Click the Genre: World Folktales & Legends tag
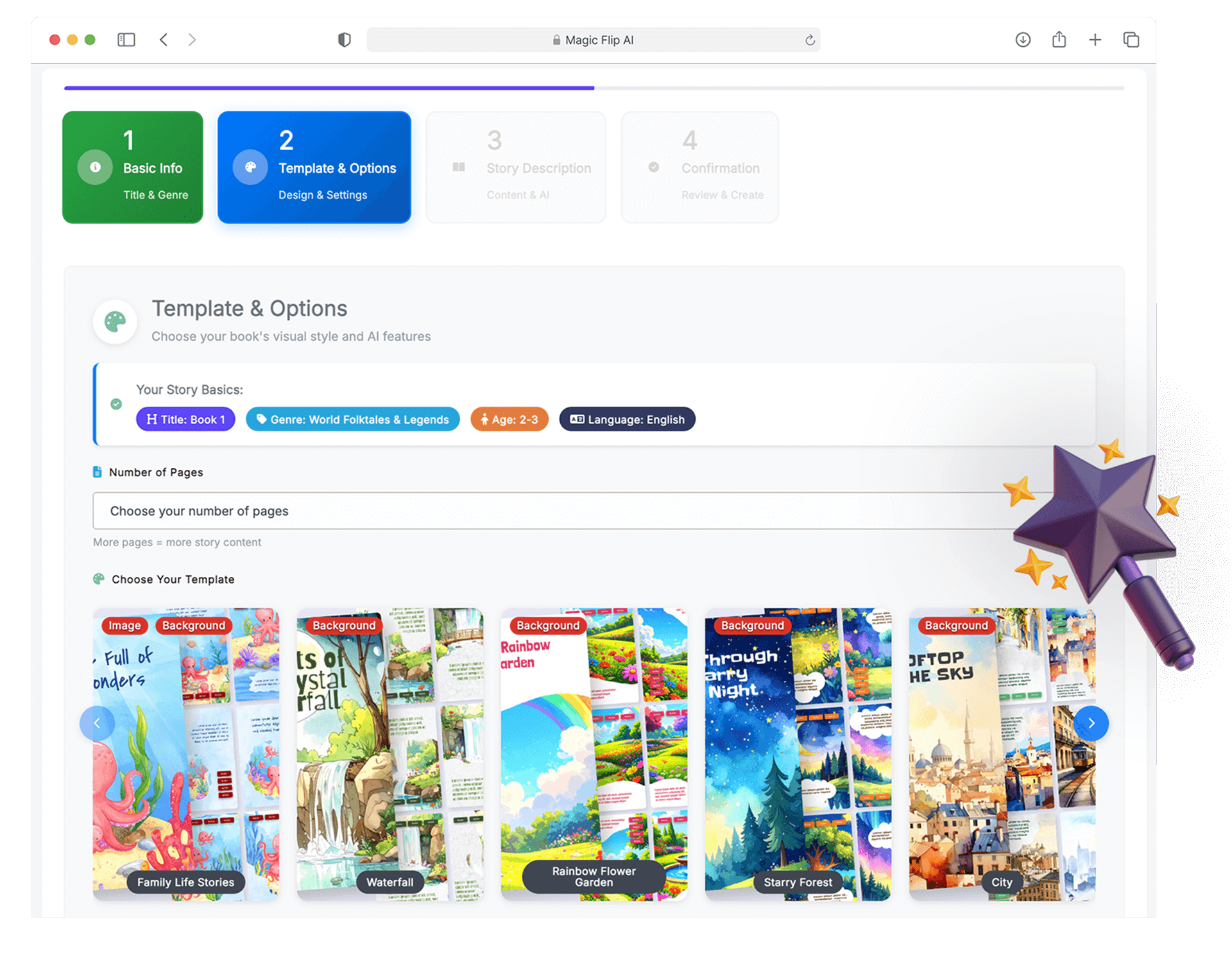This screenshot has height=978, width=1232. [x=352, y=419]
